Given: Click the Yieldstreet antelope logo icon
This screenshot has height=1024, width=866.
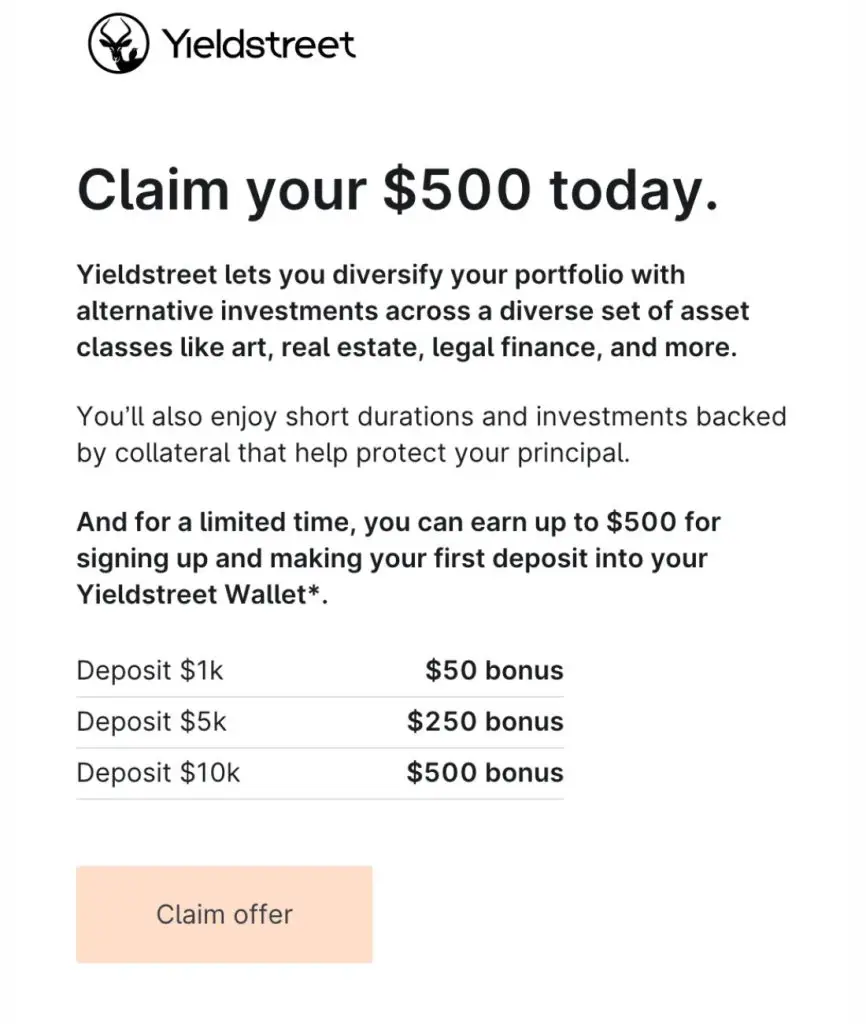Looking at the screenshot, I should (118, 44).
